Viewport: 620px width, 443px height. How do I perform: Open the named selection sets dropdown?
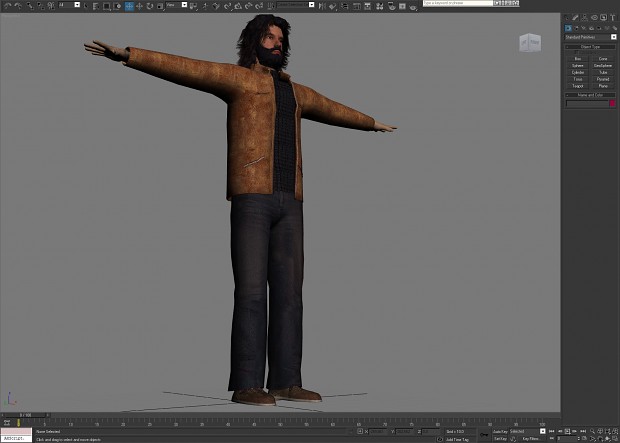295,5
